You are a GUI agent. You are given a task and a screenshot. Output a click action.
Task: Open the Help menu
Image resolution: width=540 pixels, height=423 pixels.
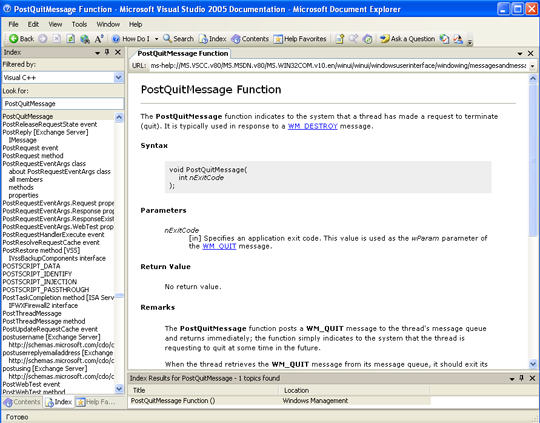(x=135, y=24)
